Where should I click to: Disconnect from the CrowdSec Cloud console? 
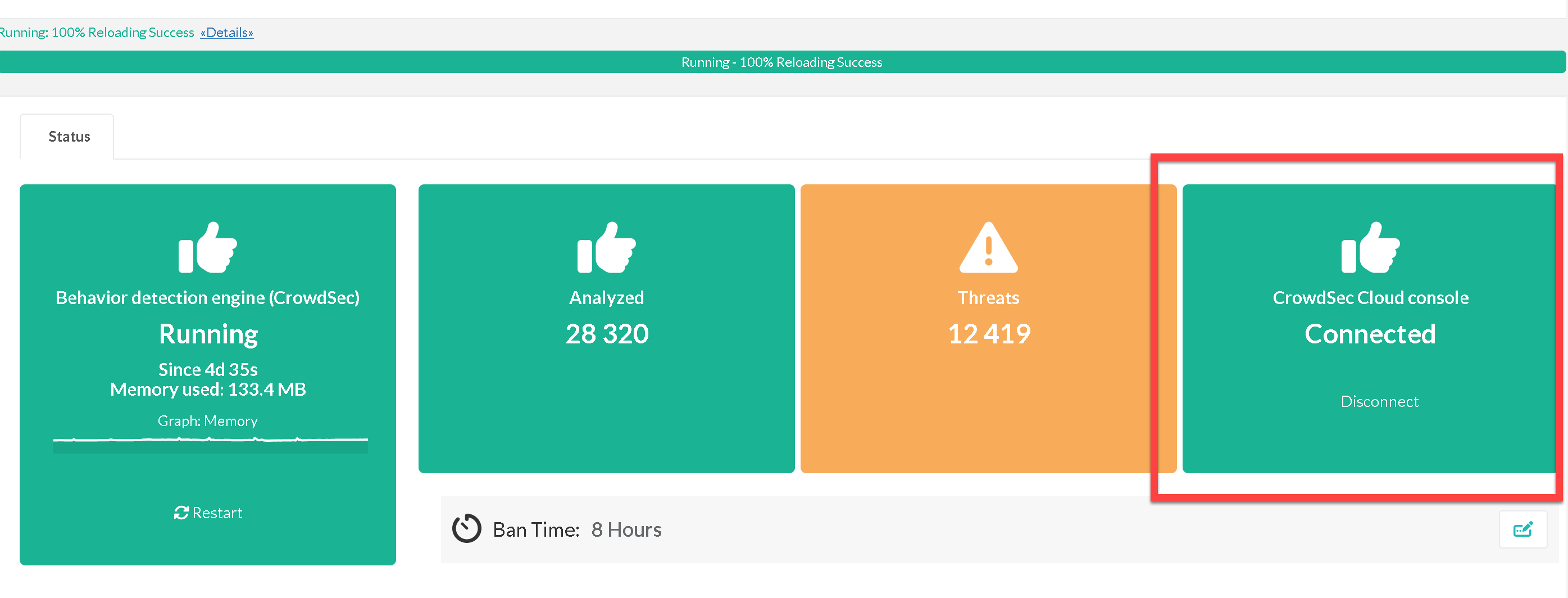pos(1379,401)
